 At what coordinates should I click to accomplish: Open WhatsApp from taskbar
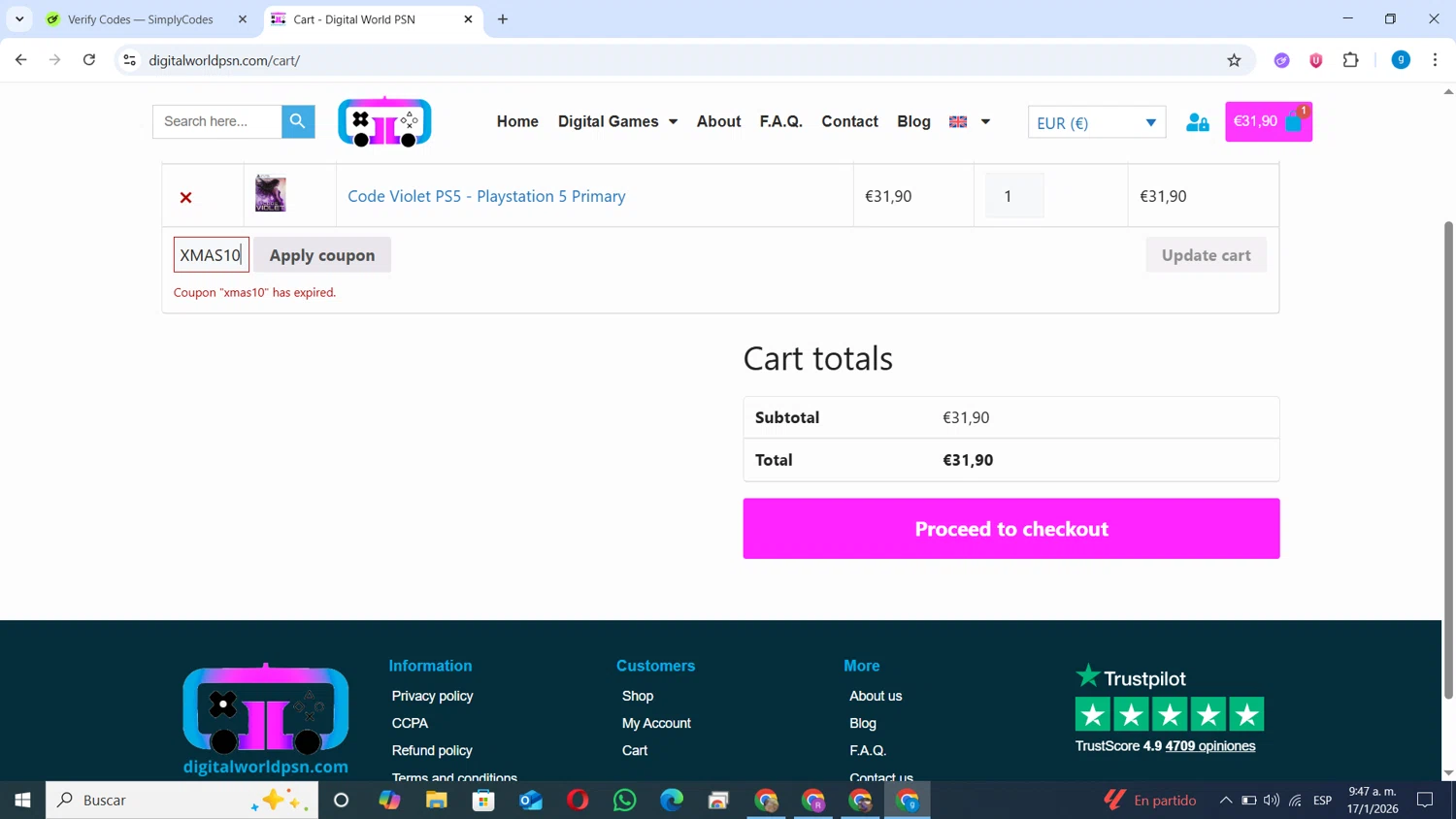click(x=625, y=800)
